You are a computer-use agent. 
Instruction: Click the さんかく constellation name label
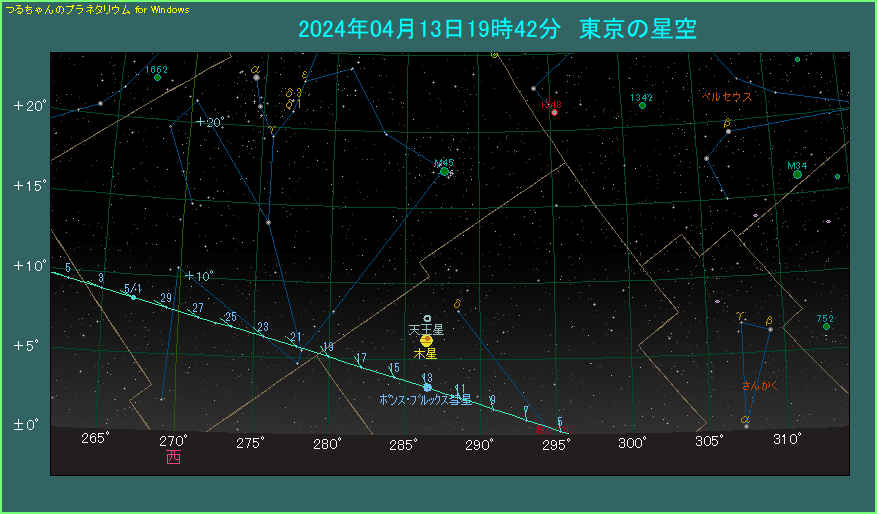point(759,385)
